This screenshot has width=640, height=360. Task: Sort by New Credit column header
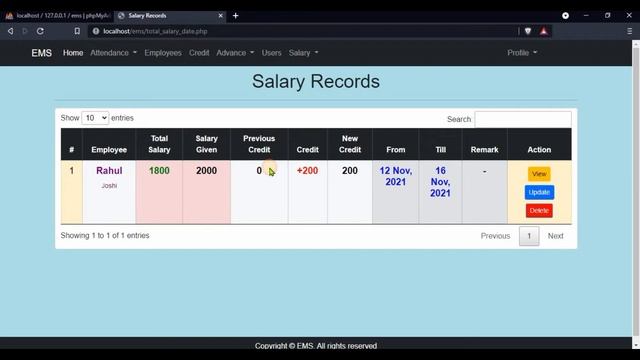tap(350, 144)
